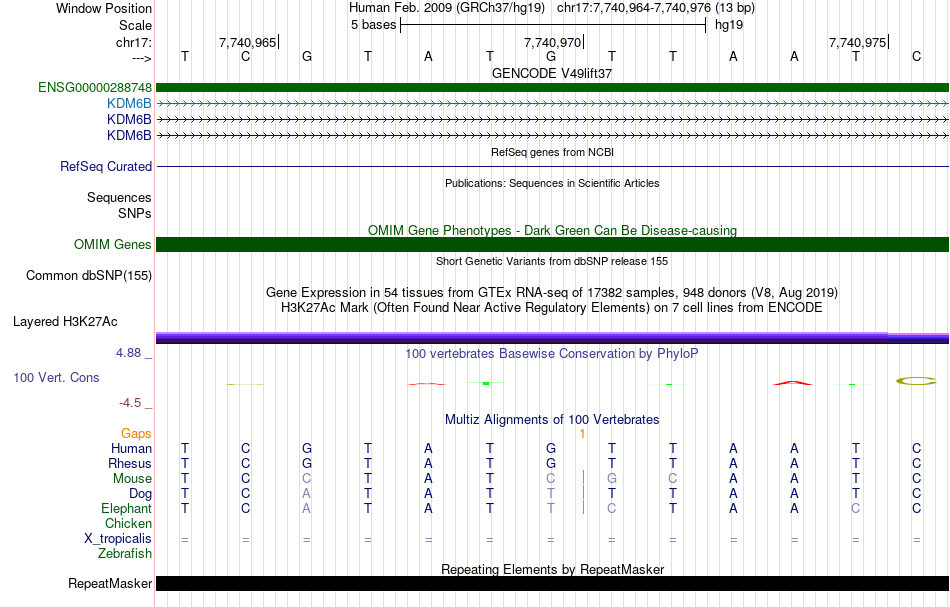Click the 7,740,975 position tick label
This screenshot has height=607, width=950.
pyautogui.click(x=857, y=42)
